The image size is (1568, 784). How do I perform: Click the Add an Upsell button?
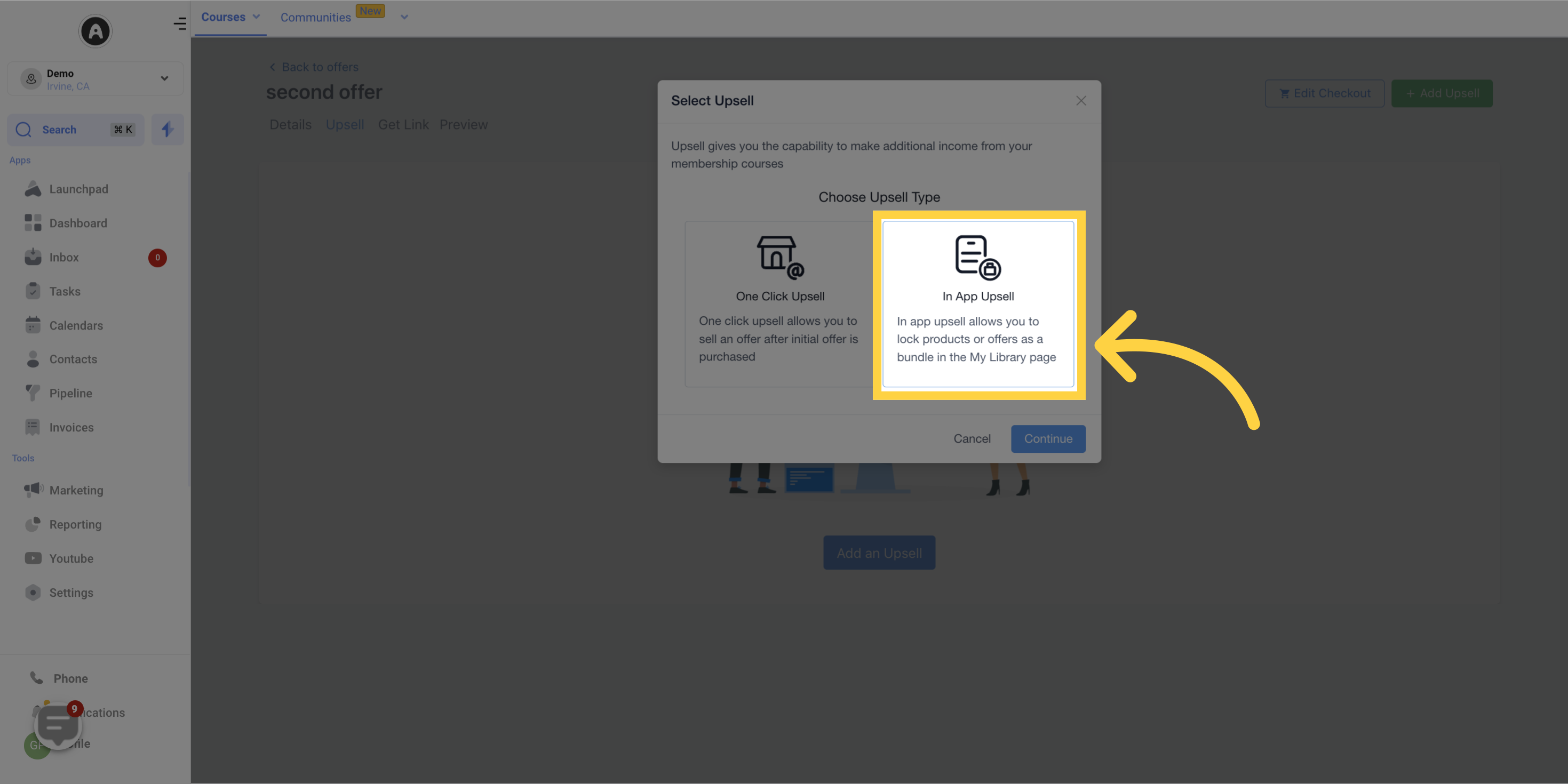point(879,552)
